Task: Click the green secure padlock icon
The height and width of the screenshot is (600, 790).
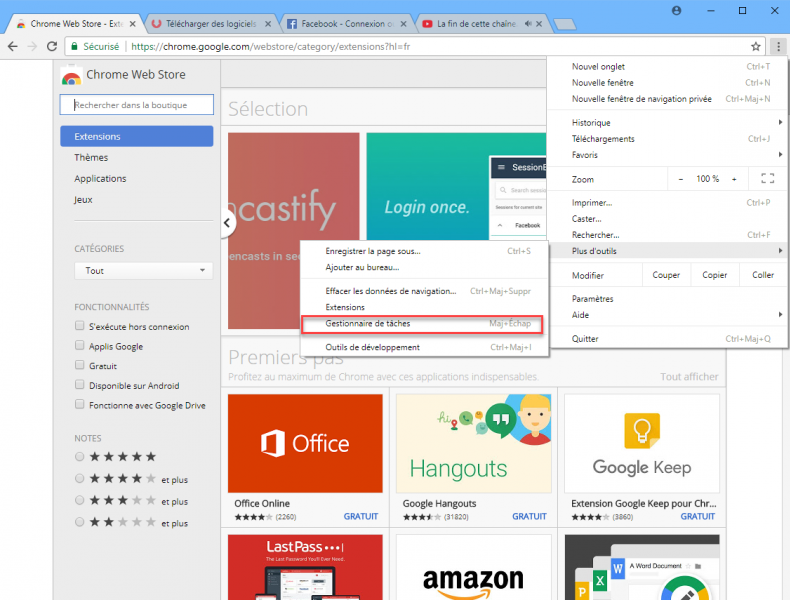Action: point(75,46)
